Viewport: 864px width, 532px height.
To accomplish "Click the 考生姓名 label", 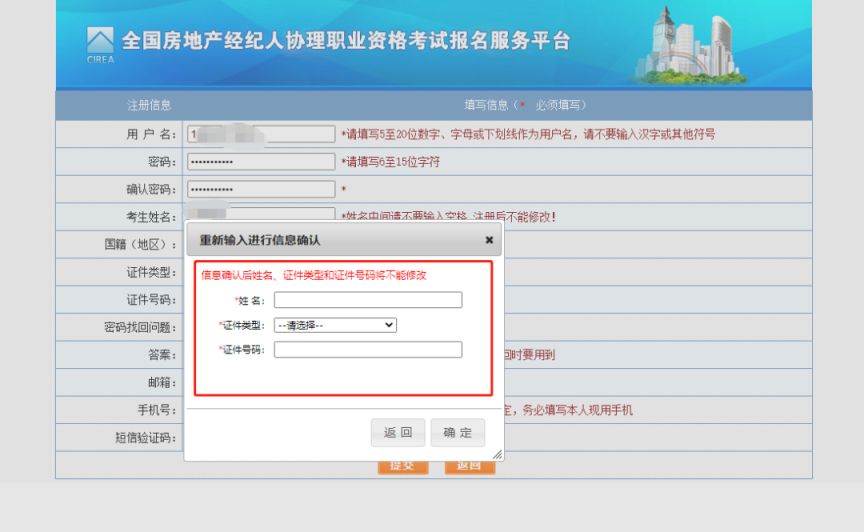I will pos(151,217).
